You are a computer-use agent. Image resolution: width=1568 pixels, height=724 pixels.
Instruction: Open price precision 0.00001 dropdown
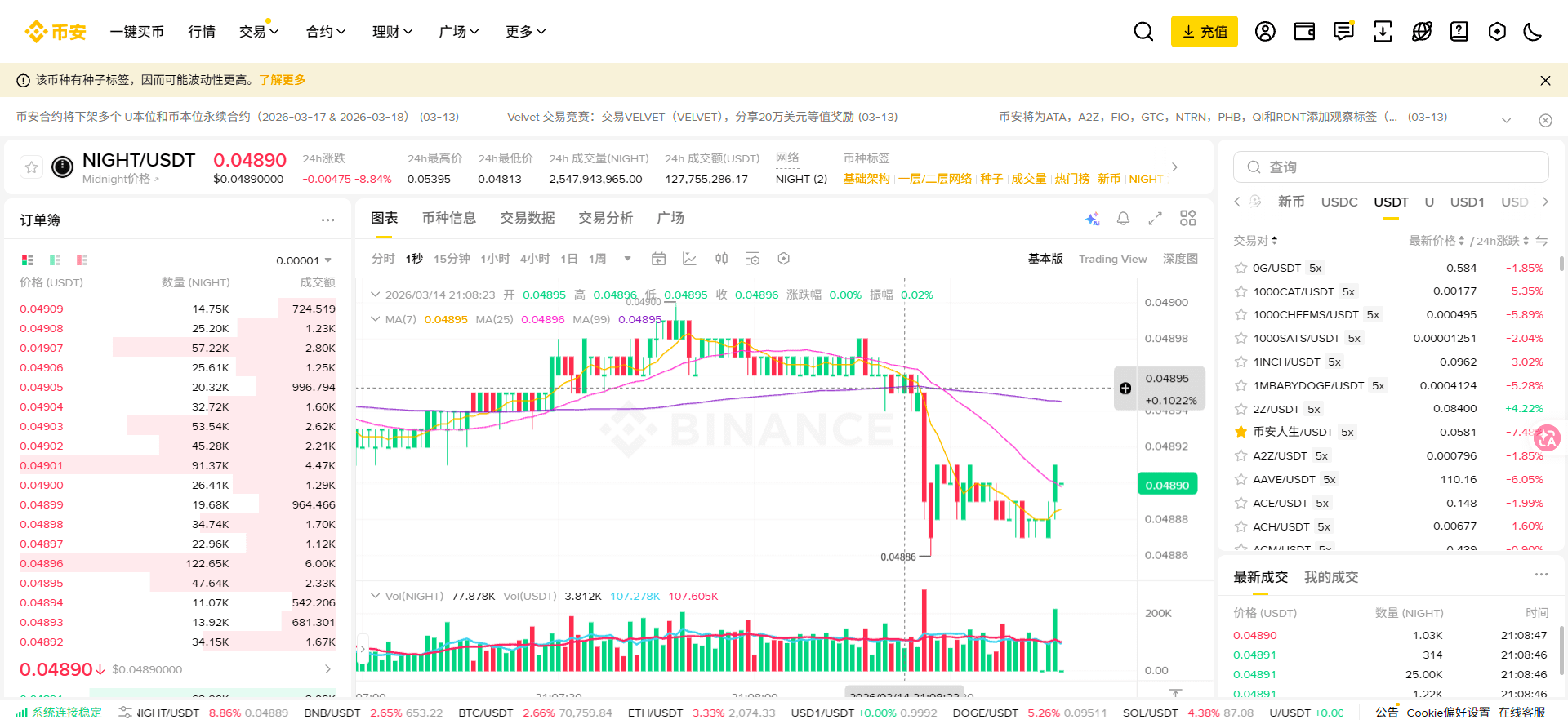click(x=304, y=260)
